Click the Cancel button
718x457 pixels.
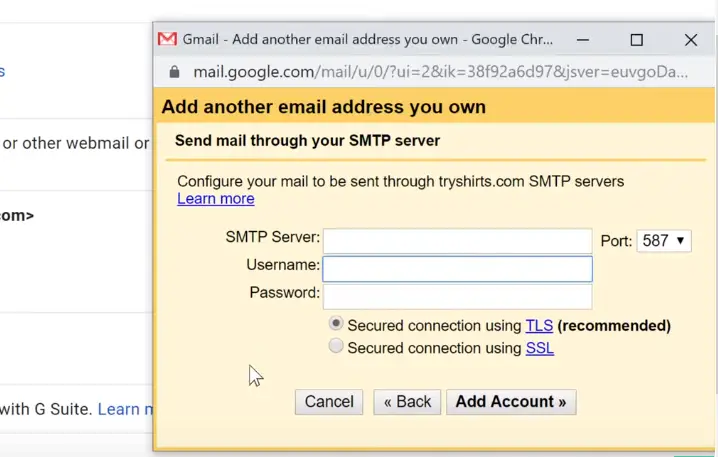329,402
